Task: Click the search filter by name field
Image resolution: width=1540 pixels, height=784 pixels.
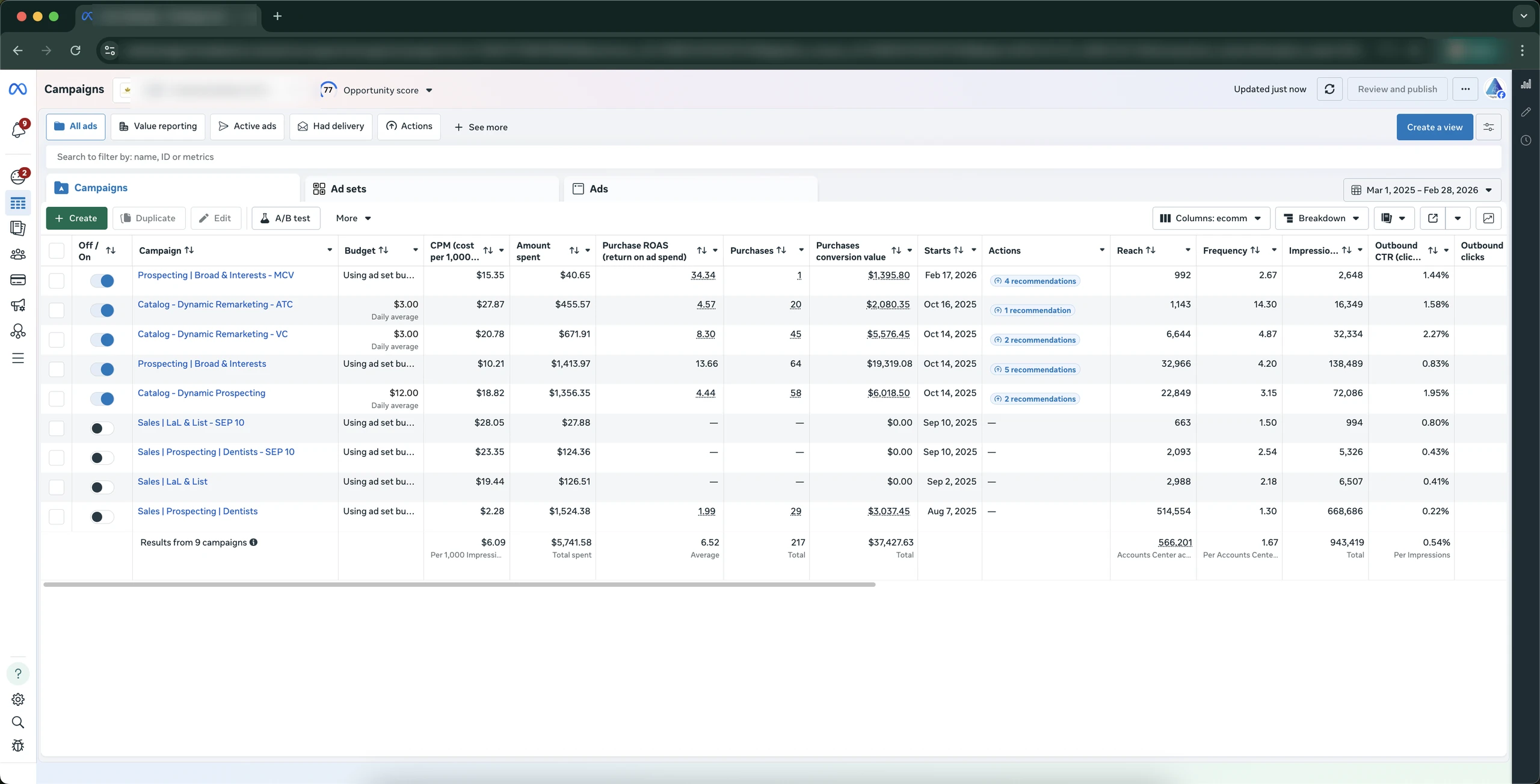Action: (x=774, y=157)
